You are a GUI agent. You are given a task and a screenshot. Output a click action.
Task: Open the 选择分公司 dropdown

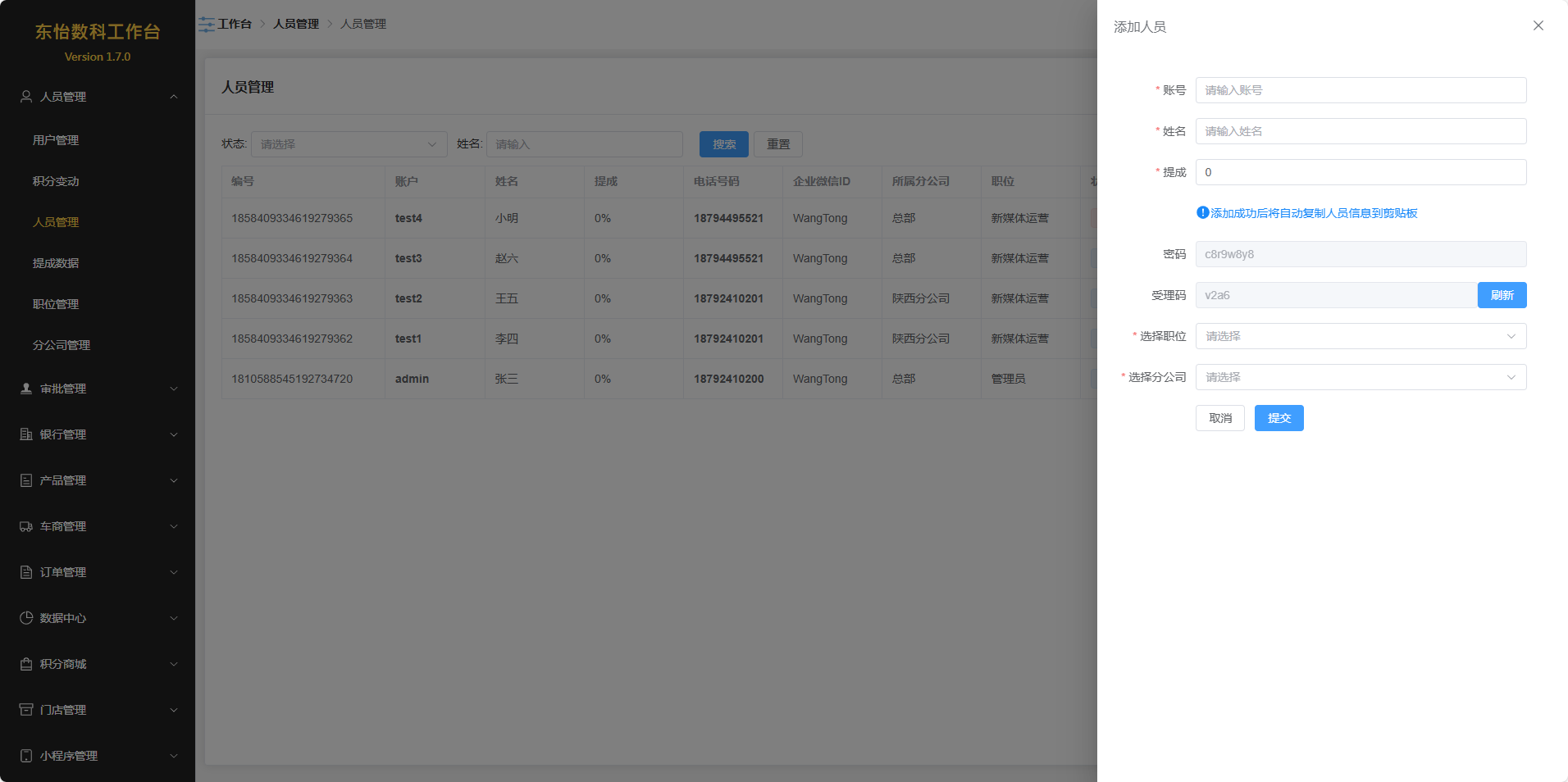(x=1360, y=377)
